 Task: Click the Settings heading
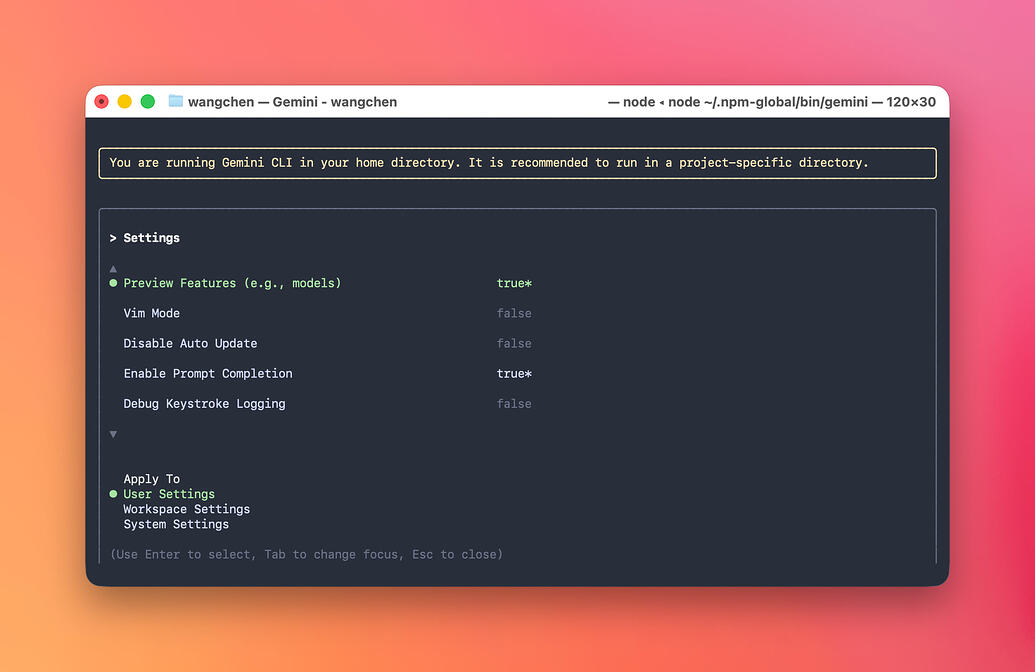[151, 238]
